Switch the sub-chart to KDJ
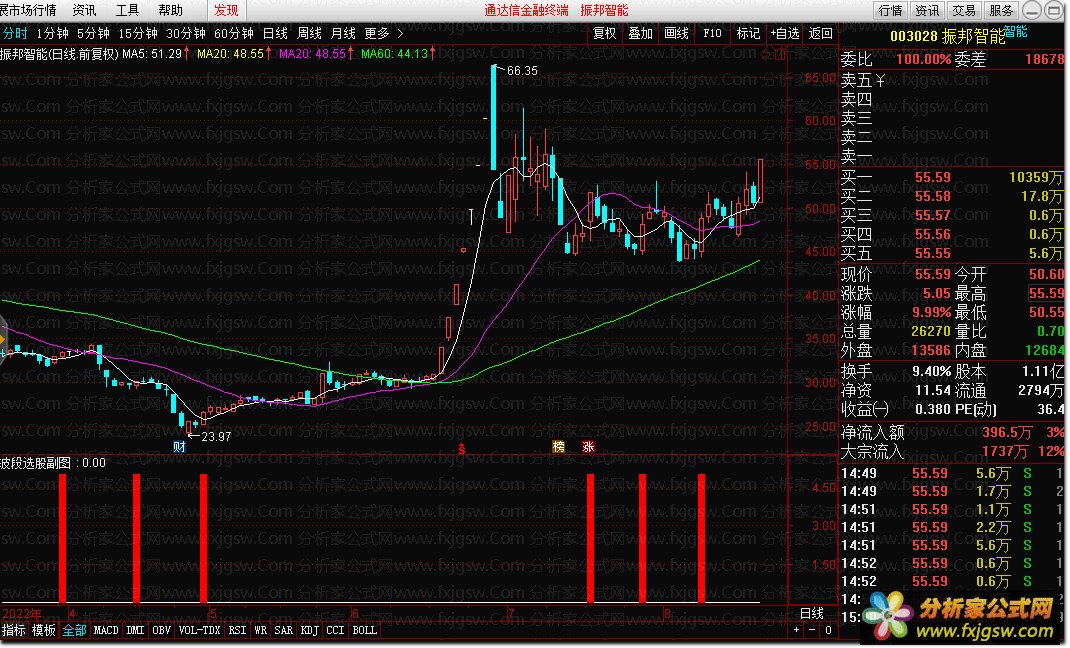Image resolution: width=1070 pixels, height=648 pixels. point(310,631)
